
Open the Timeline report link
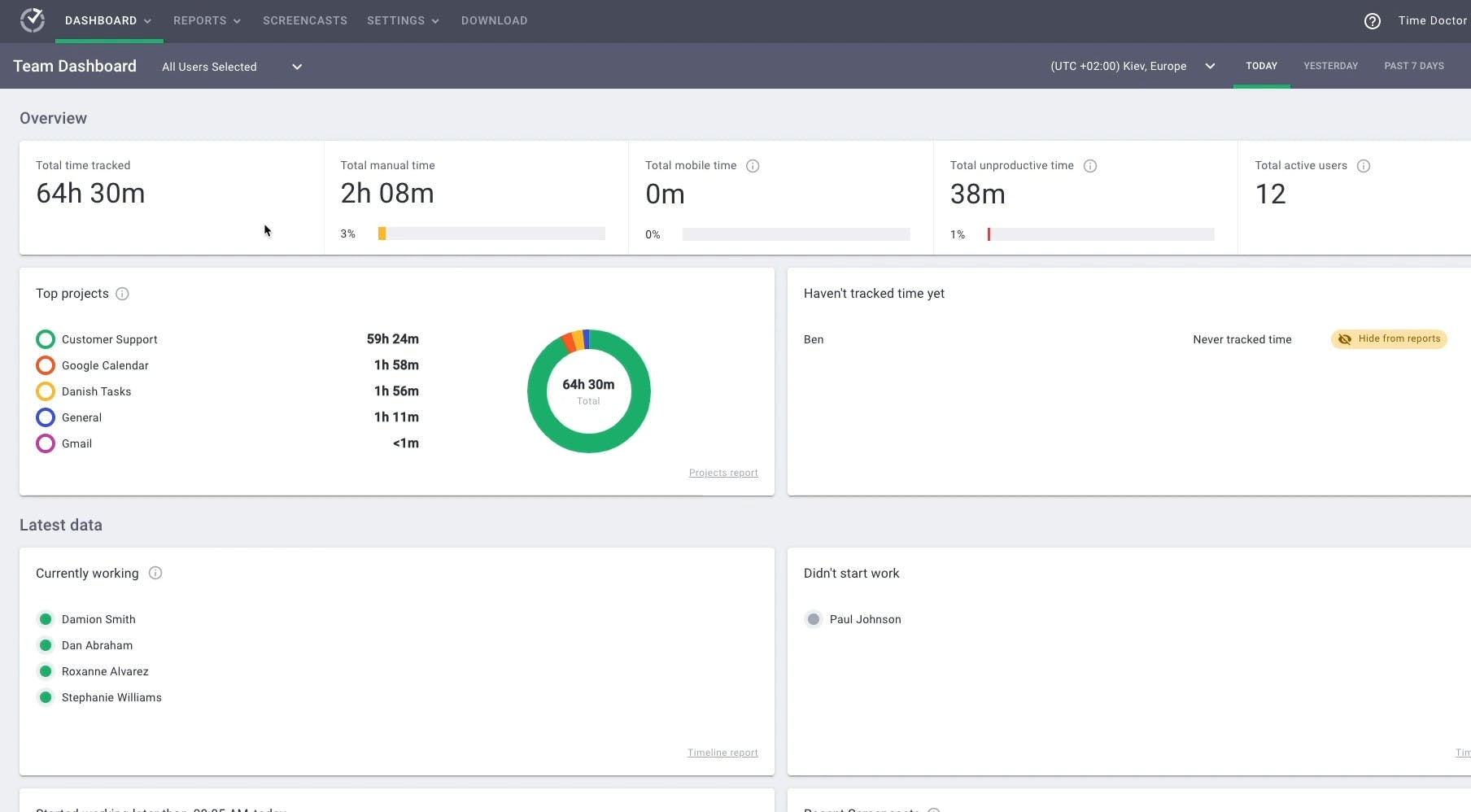722,753
